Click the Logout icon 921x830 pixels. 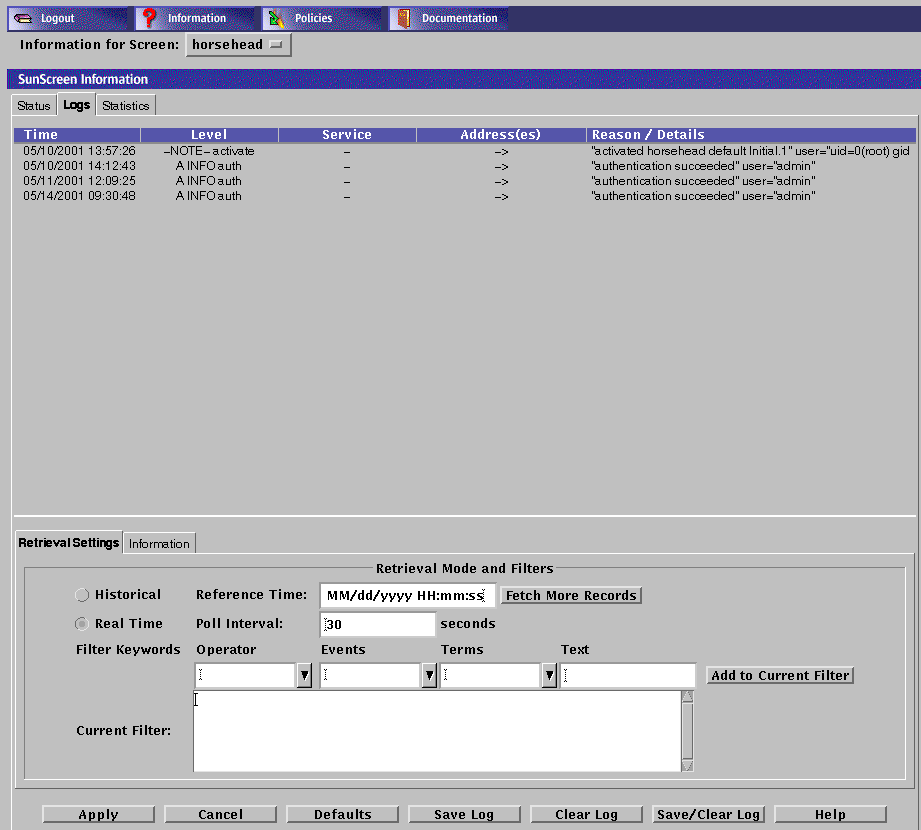pyautogui.click(x=23, y=18)
